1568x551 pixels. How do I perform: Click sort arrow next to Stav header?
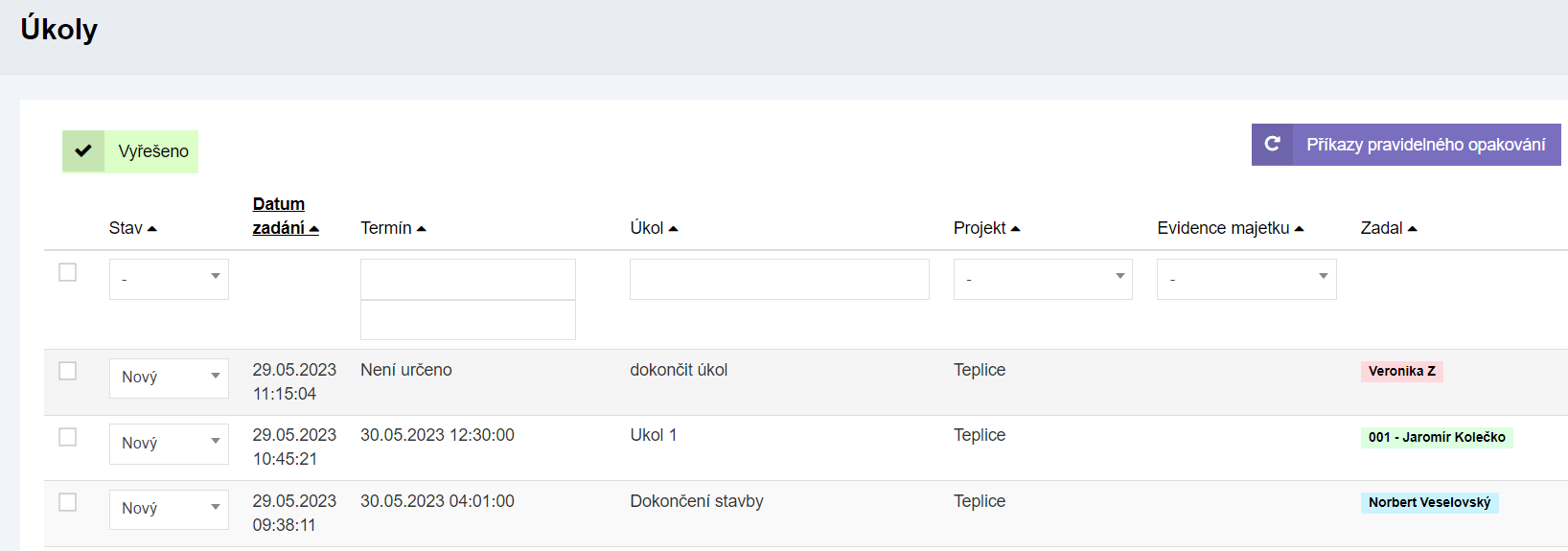[152, 229]
